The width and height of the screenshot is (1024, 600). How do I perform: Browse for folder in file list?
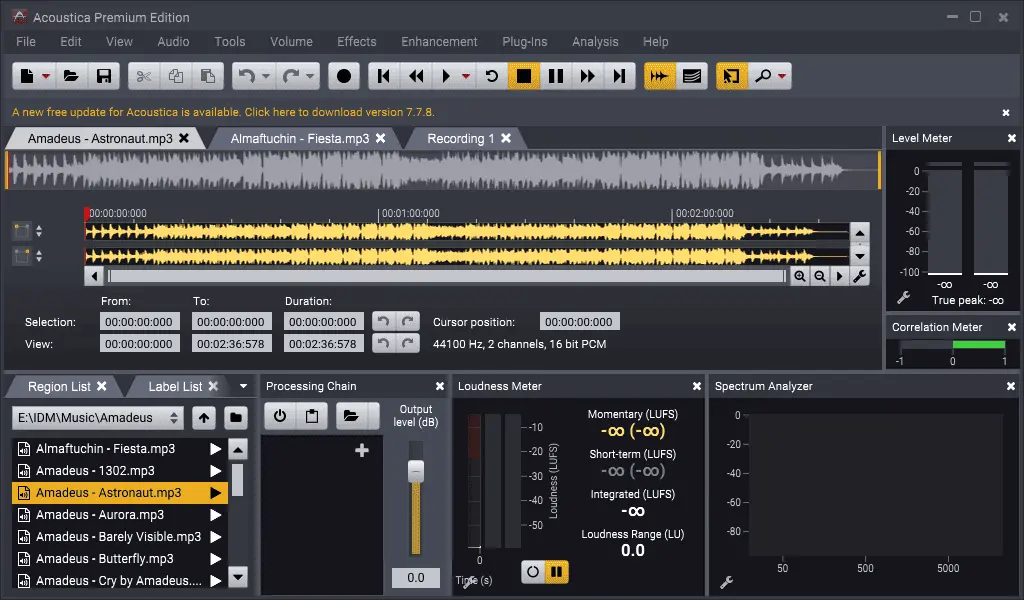pos(236,418)
